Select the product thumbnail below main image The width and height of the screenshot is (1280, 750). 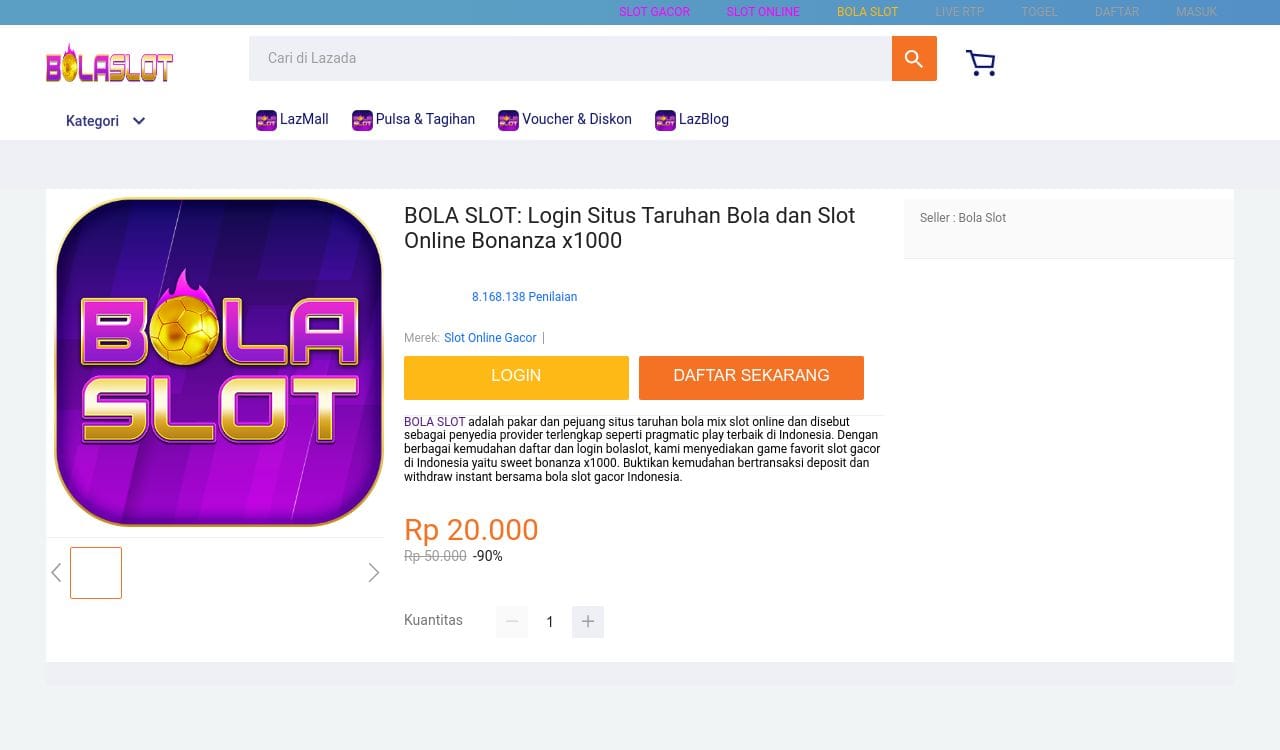coord(96,573)
